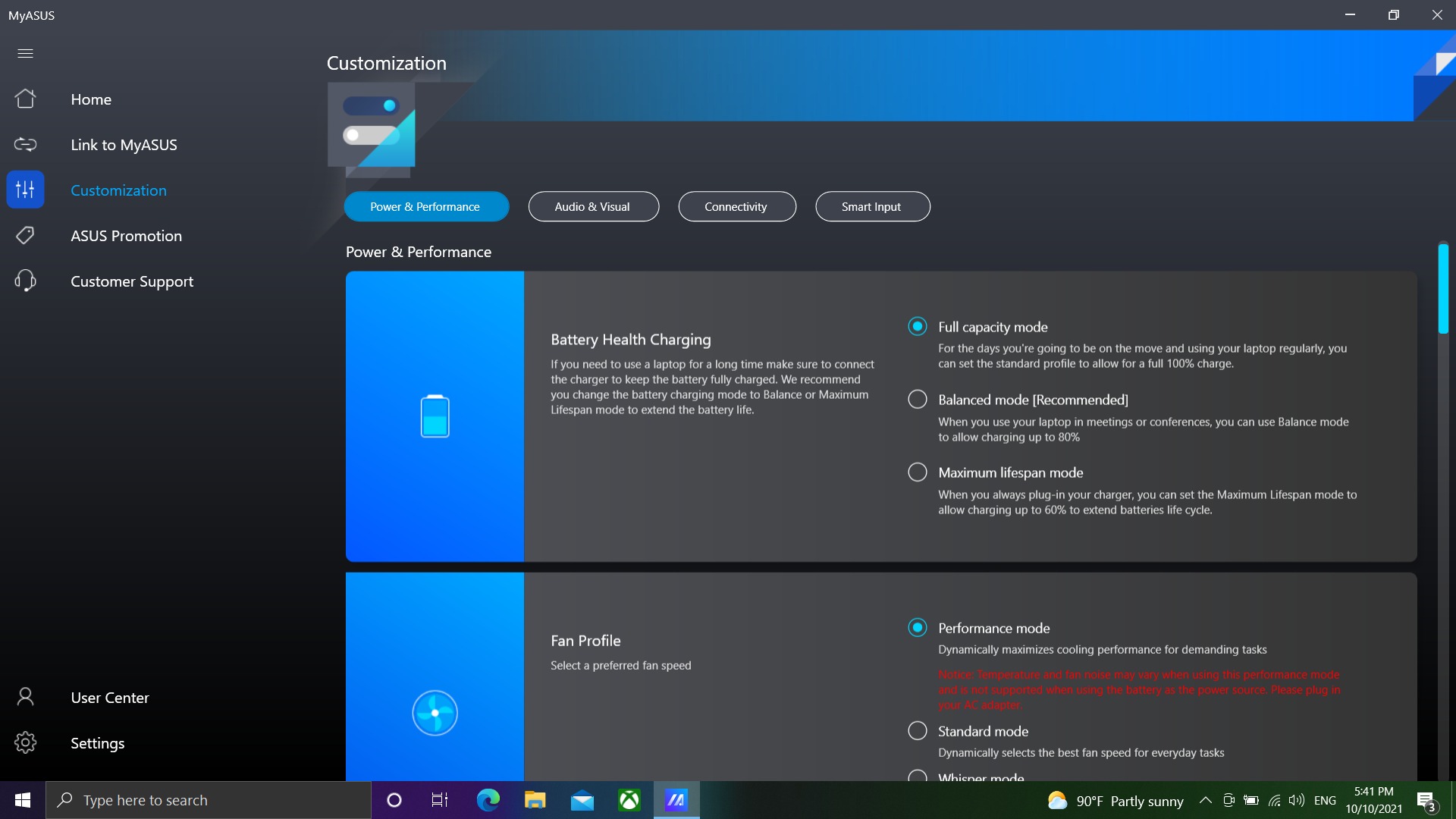Click the Home house icon
Screen dimensions: 1456x819
(25, 99)
